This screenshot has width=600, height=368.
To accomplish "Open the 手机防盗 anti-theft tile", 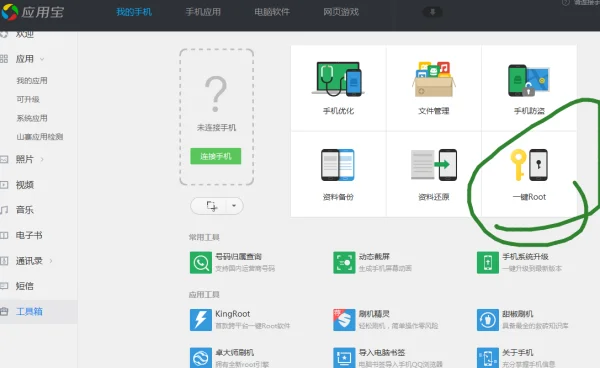I will pyautogui.click(x=529, y=88).
